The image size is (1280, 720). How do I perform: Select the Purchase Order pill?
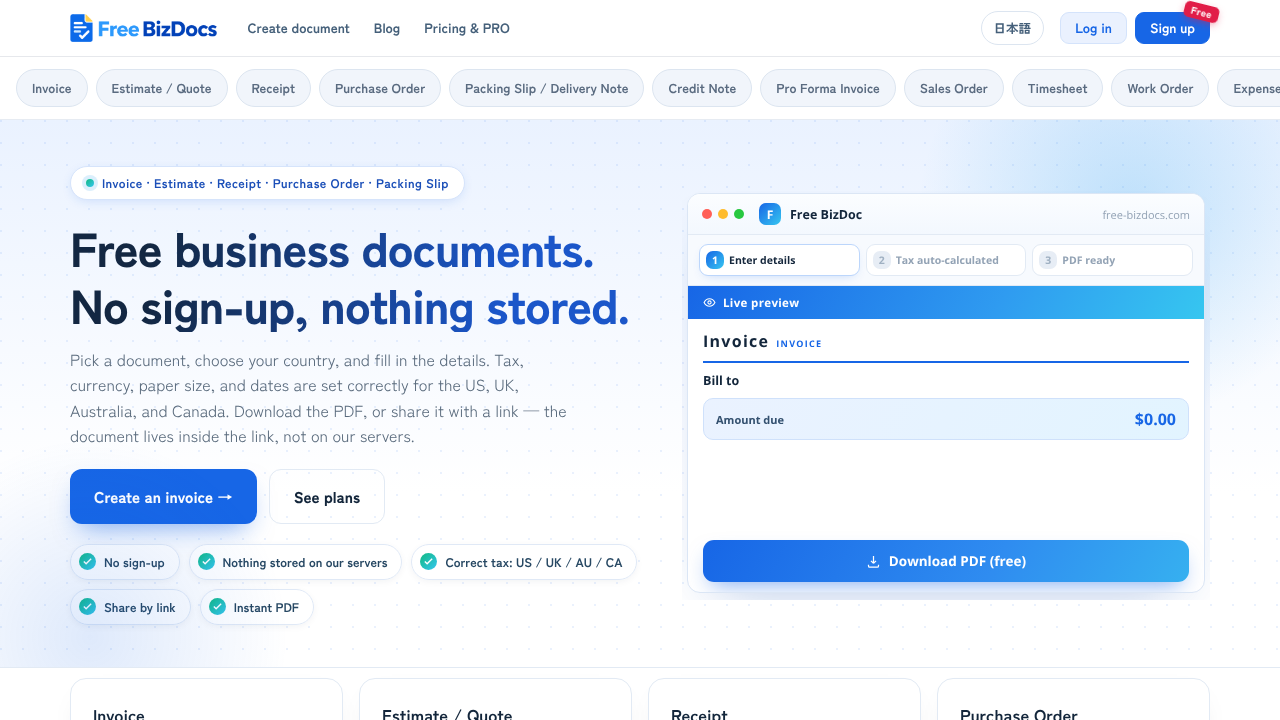pos(380,88)
